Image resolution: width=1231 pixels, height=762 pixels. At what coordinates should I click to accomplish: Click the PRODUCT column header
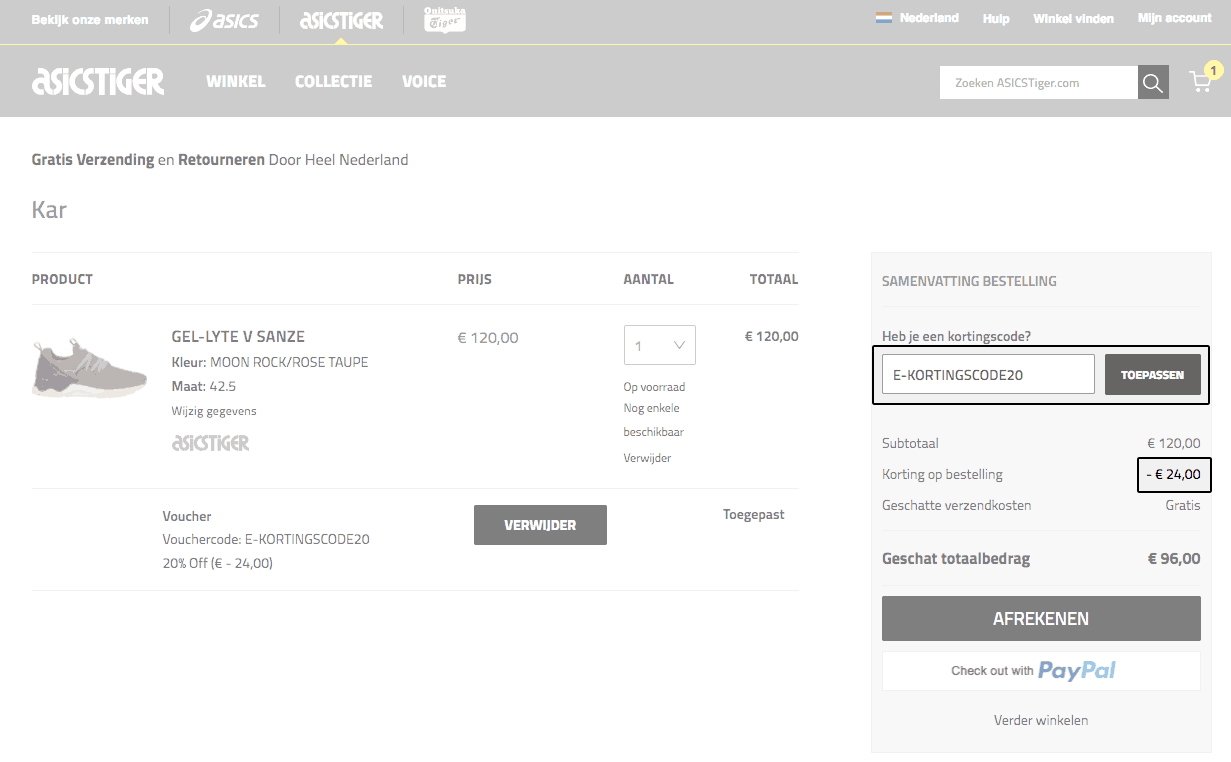[x=62, y=280]
